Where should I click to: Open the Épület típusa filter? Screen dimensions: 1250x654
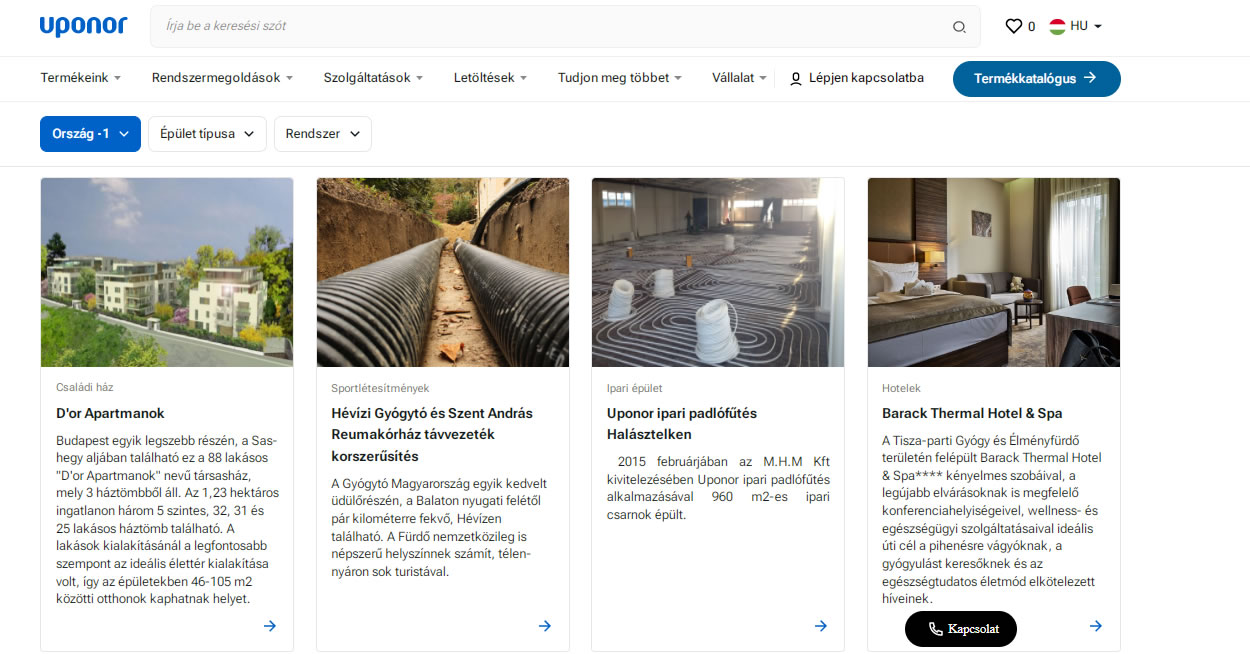coord(208,134)
